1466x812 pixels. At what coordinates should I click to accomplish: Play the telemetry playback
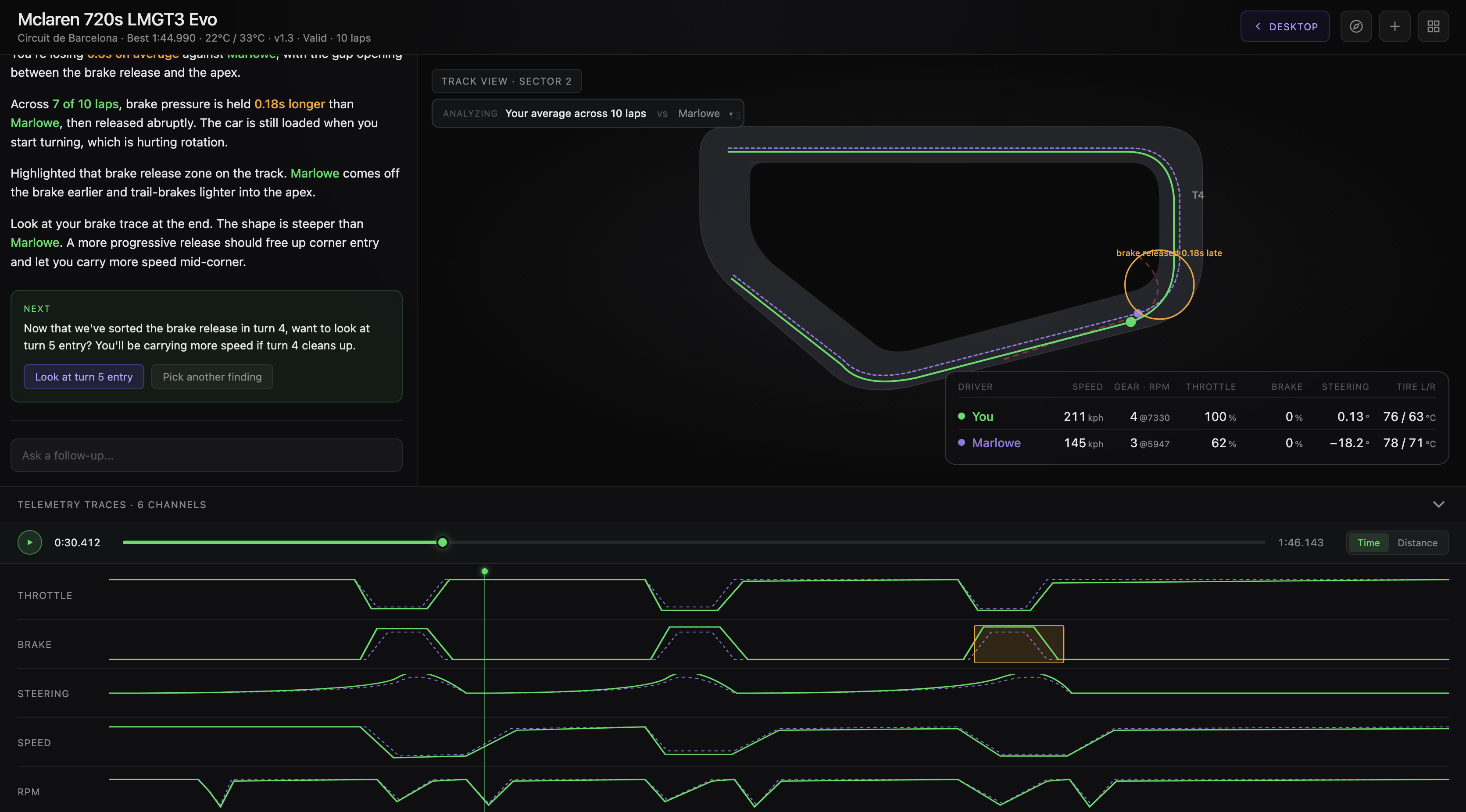pyautogui.click(x=29, y=542)
